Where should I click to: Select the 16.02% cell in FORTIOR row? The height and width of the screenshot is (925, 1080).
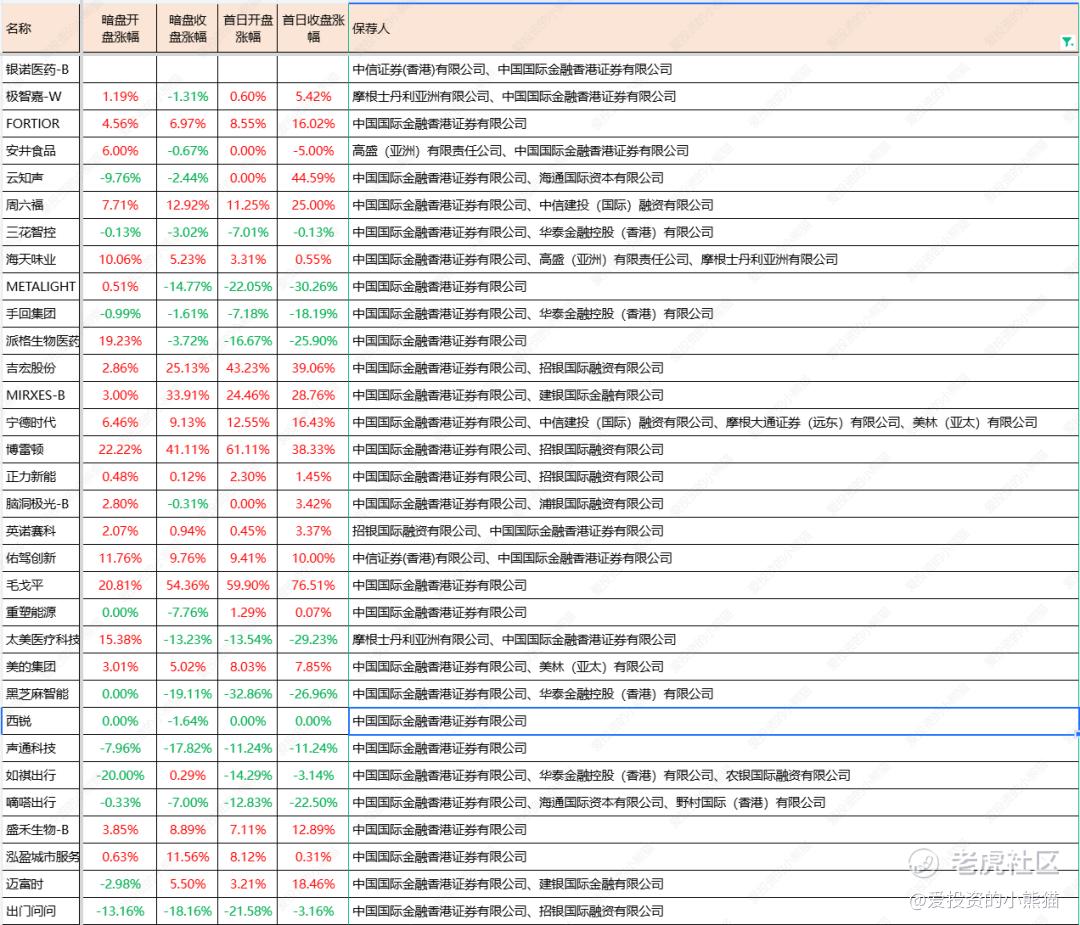313,124
